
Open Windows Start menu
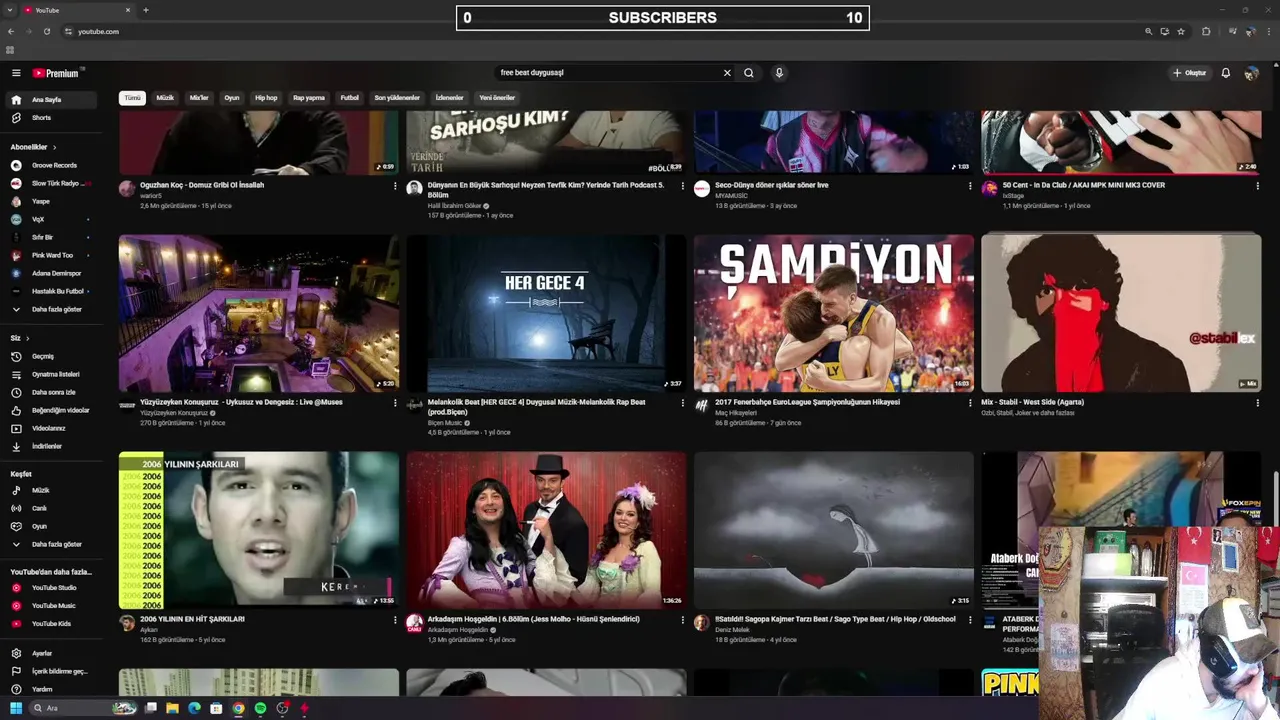(x=16, y=708)
